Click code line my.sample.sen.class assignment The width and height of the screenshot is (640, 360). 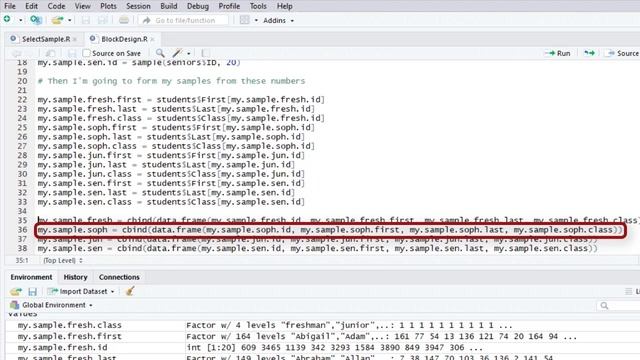pos(171,202)
